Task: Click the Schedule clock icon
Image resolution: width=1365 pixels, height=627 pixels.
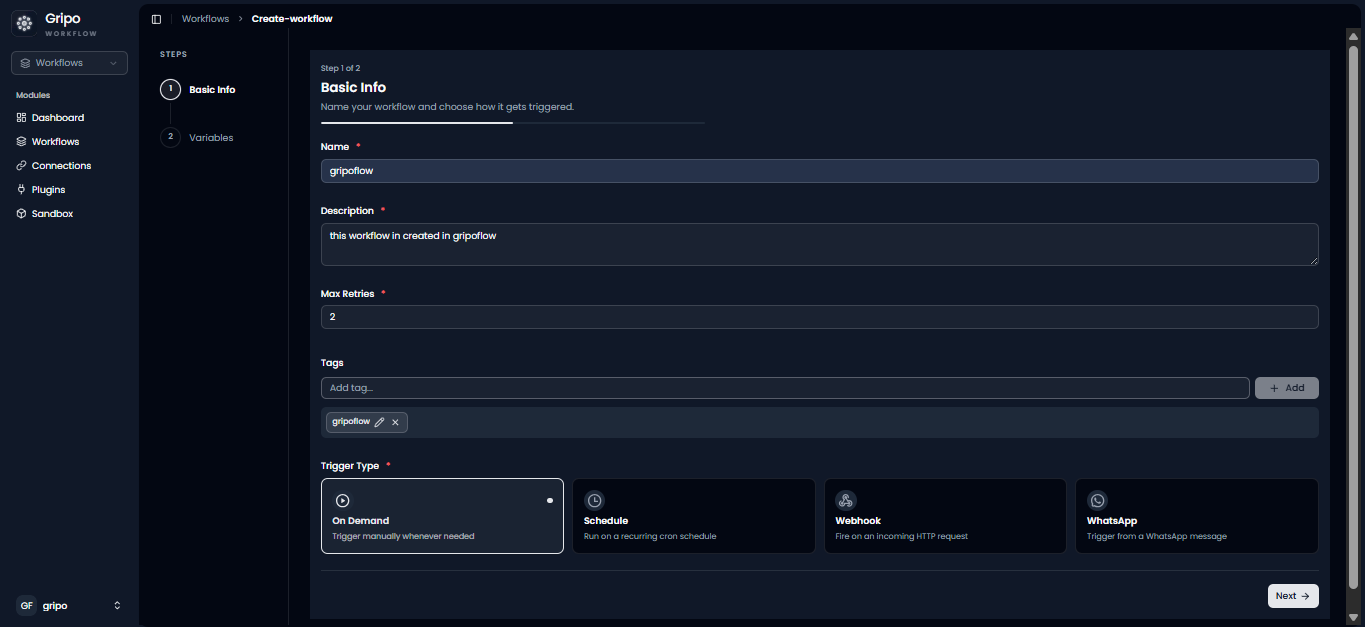Action: 594,500
